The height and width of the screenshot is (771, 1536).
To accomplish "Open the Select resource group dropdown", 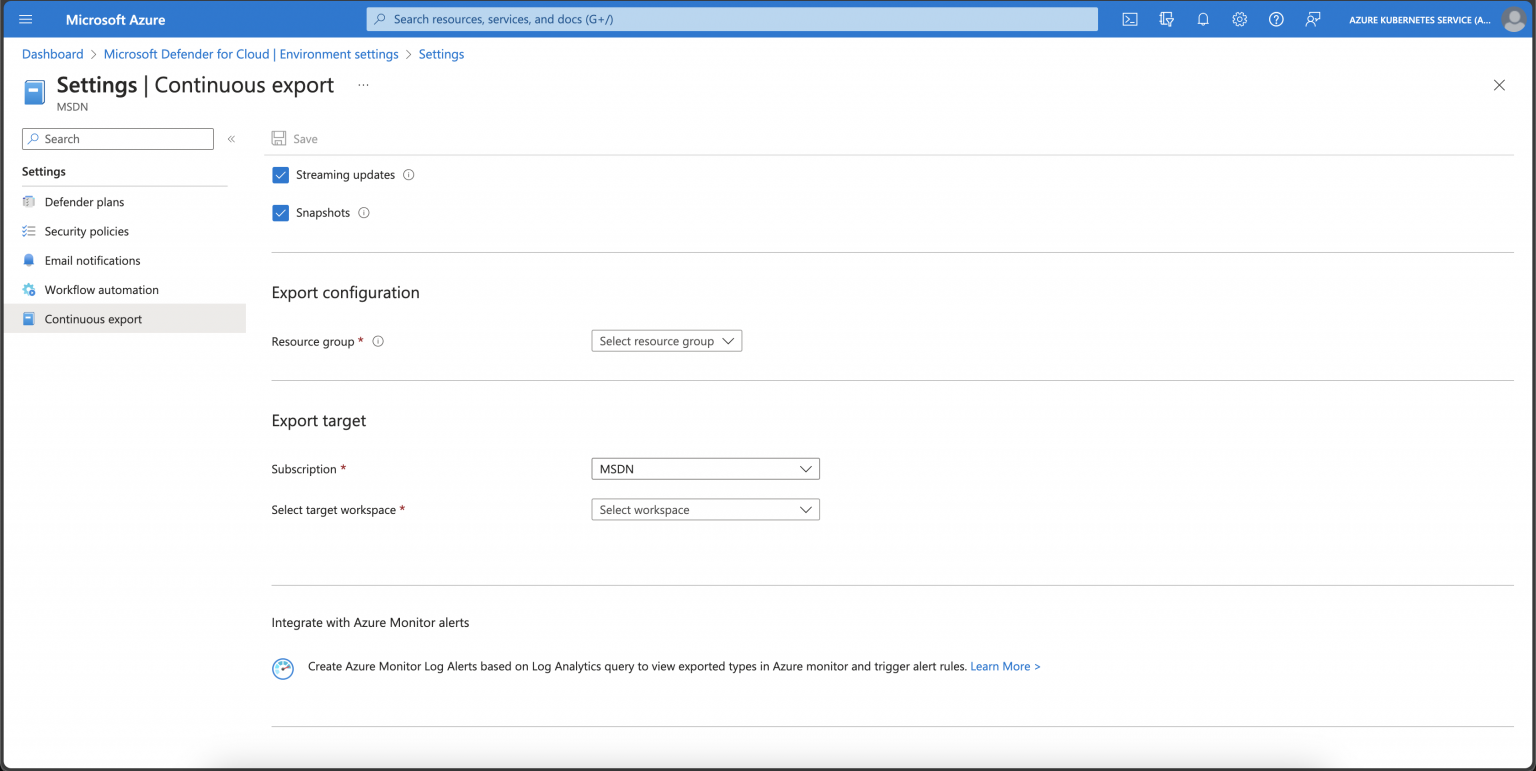I will tap(666, 340).
